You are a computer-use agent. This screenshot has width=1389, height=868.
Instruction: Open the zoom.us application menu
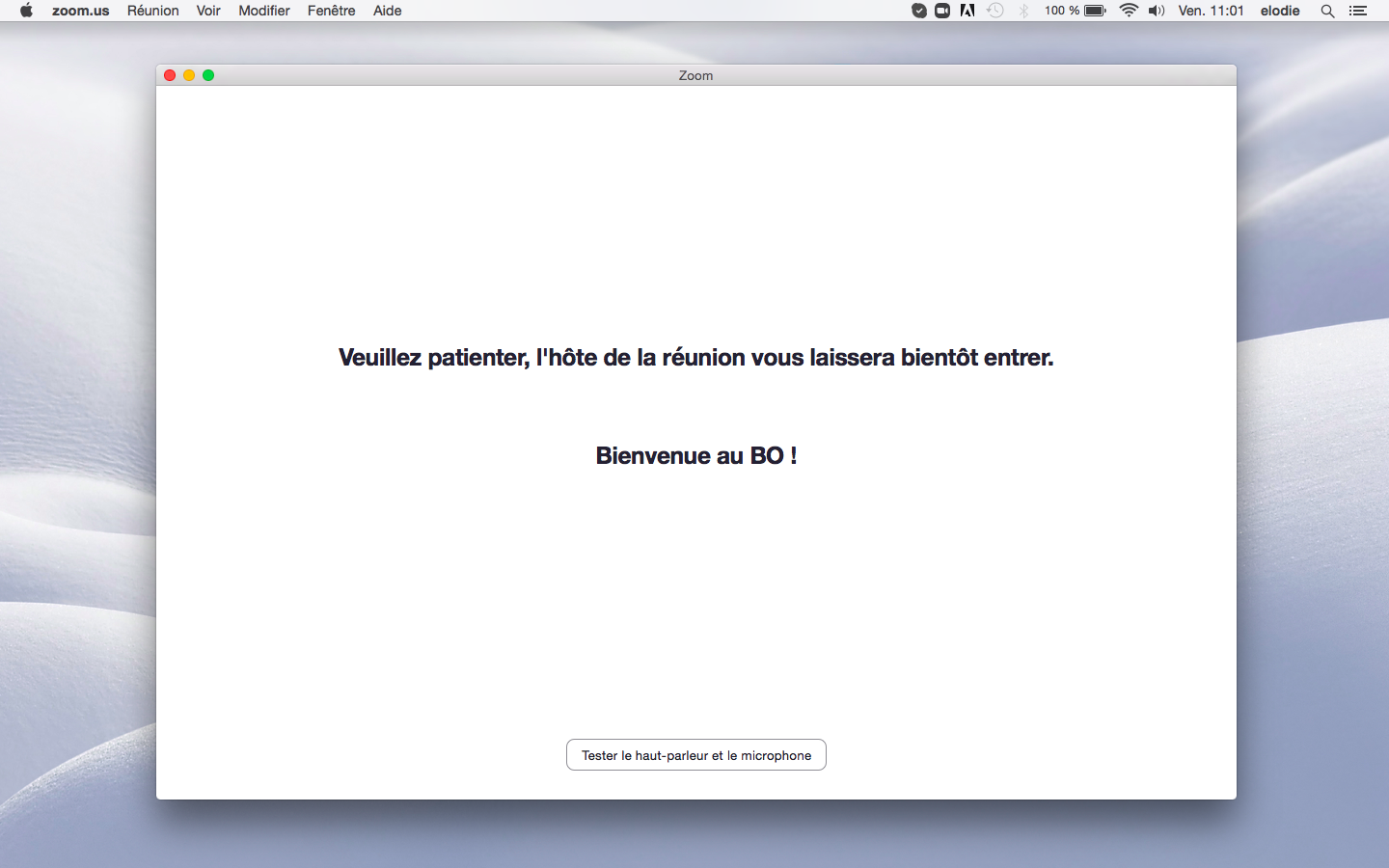tap(80, 11)
